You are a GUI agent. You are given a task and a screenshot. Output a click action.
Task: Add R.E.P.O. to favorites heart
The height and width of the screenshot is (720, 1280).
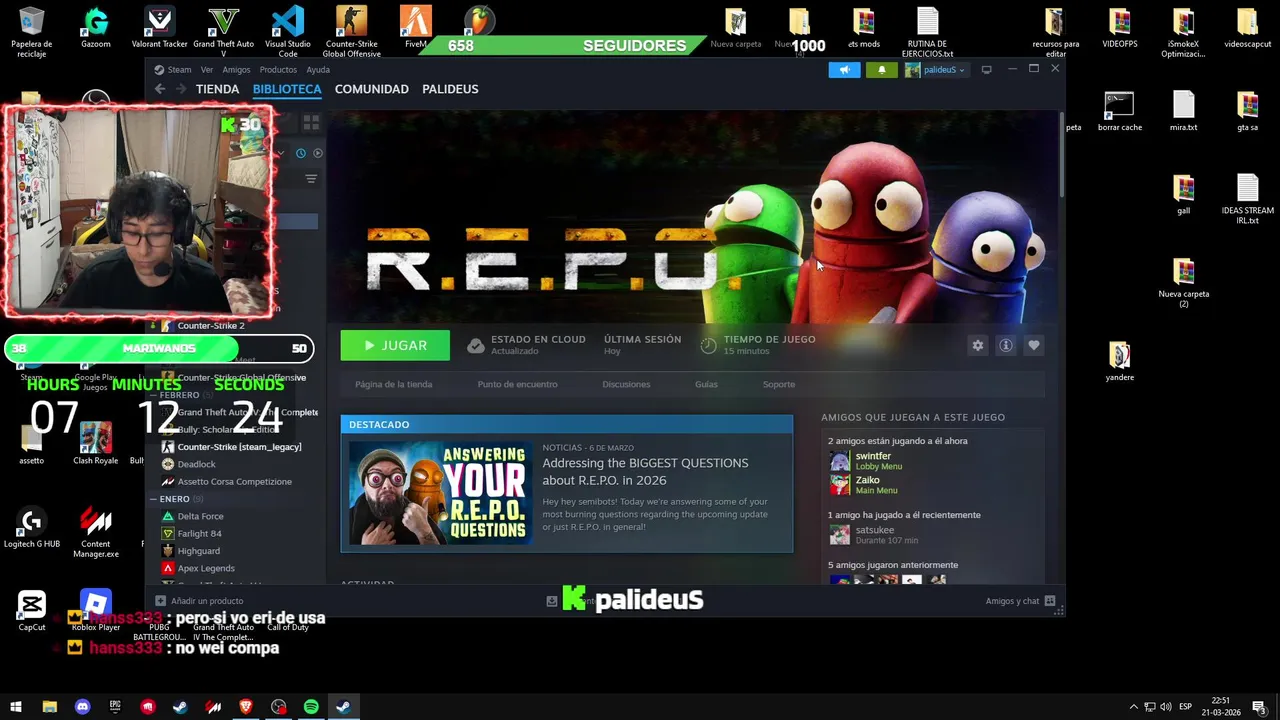pos(1034,345)
